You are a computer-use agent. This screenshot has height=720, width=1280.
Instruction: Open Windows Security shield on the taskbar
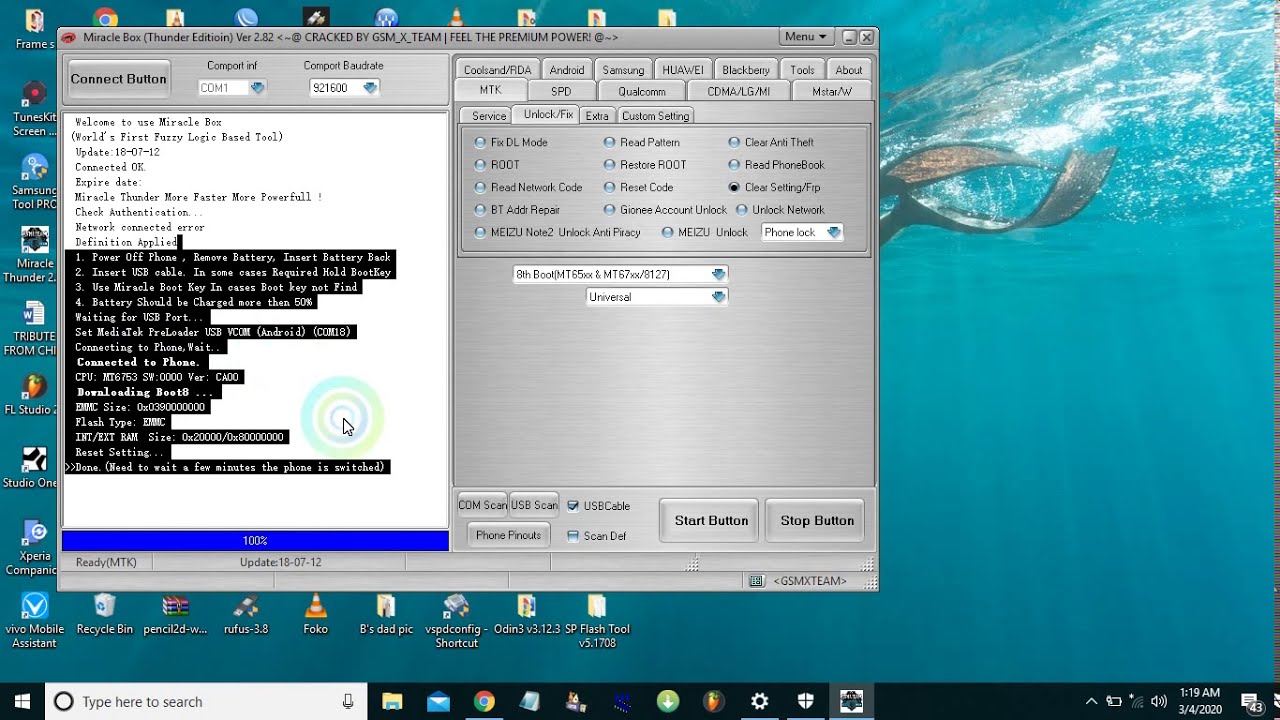(x=806, y=701)
